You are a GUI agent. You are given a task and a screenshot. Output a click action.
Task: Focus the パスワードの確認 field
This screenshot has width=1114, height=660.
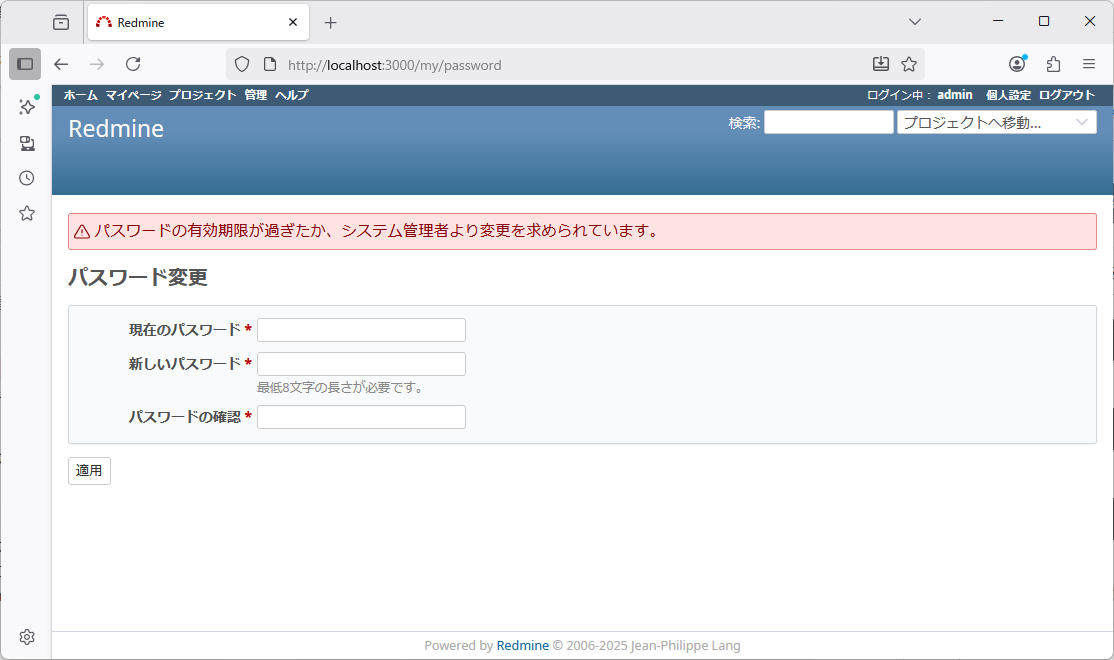[362, 417]
